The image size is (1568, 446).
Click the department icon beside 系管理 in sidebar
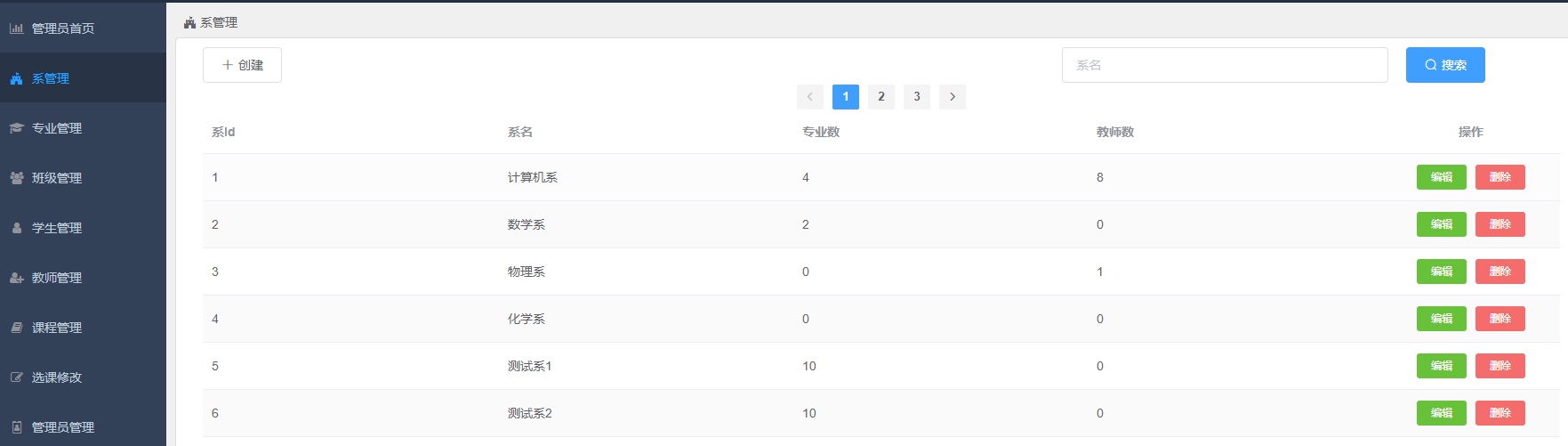16,78
